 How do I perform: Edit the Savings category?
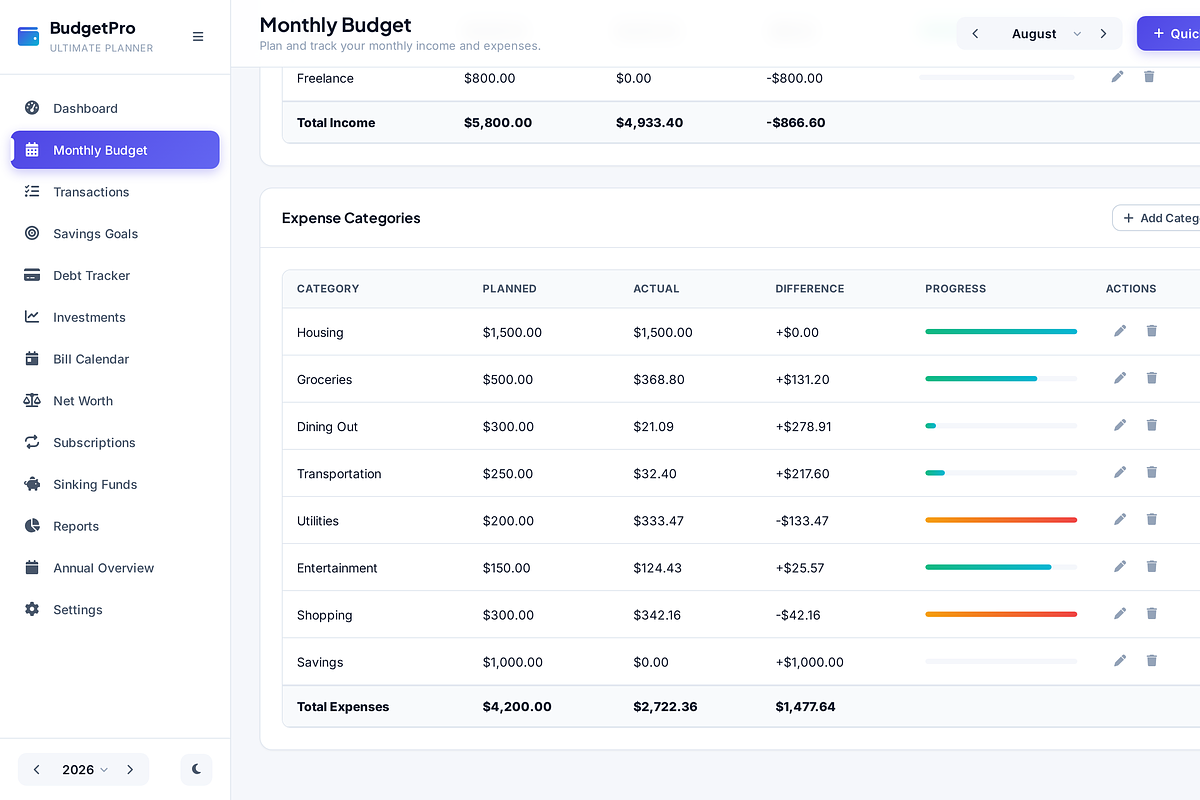pyautogui.click(x=1120, y=660)
